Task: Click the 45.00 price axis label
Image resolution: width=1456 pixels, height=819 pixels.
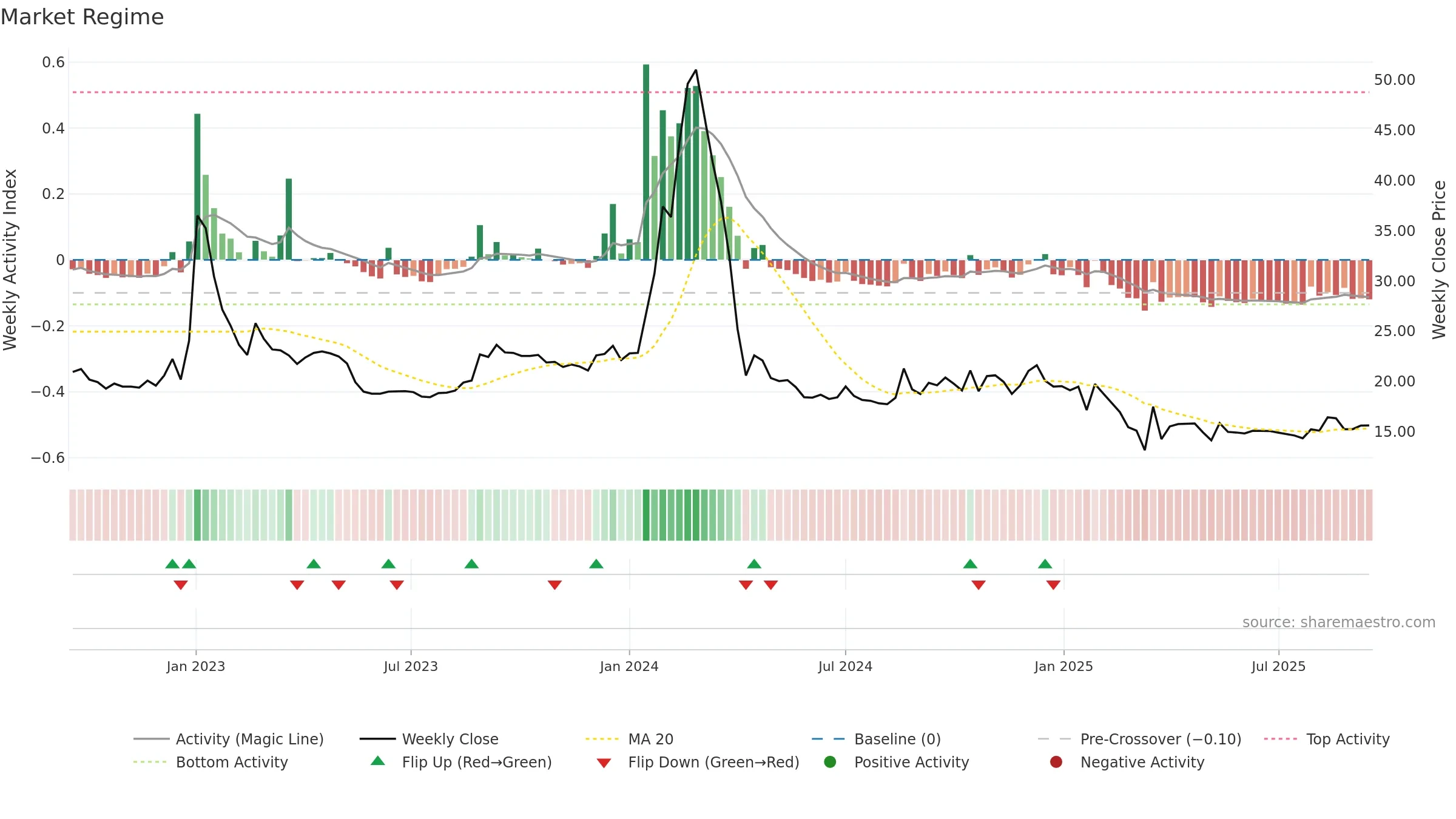Action: click(x=1394, y=130)
